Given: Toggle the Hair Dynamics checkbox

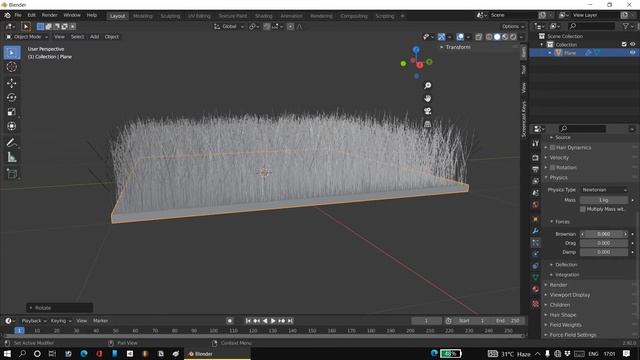Looking at the screenshot, I should 552,147.
